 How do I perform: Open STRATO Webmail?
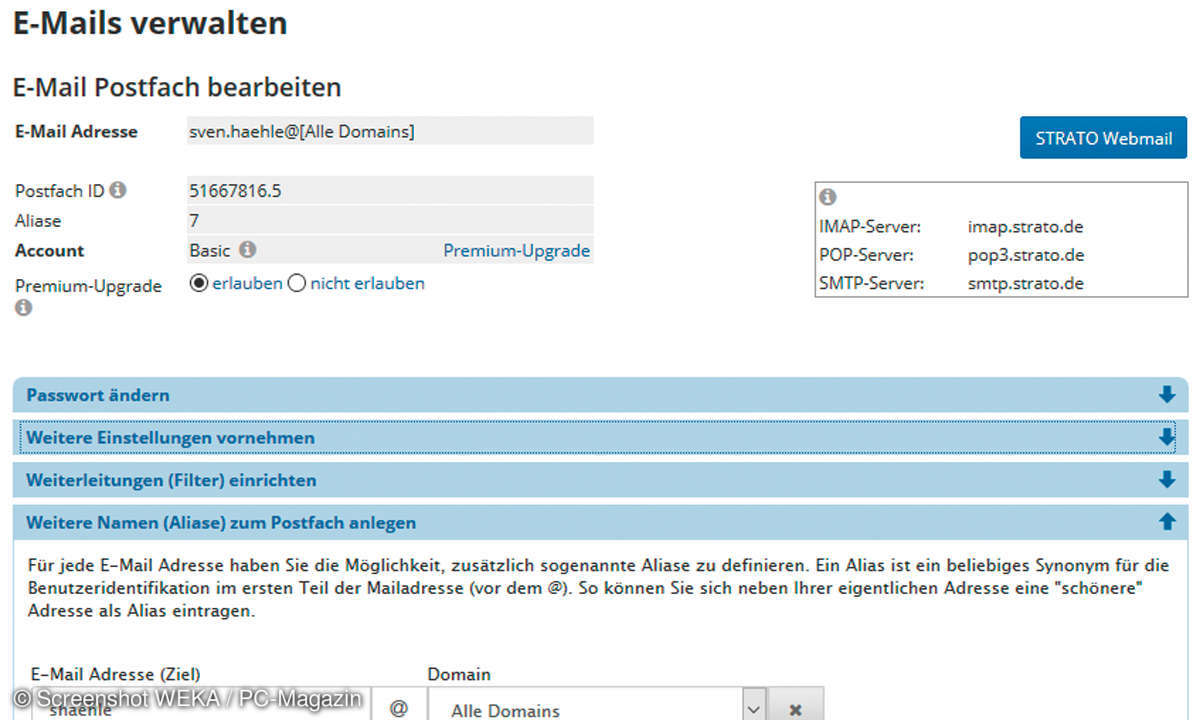(1103, 138)
